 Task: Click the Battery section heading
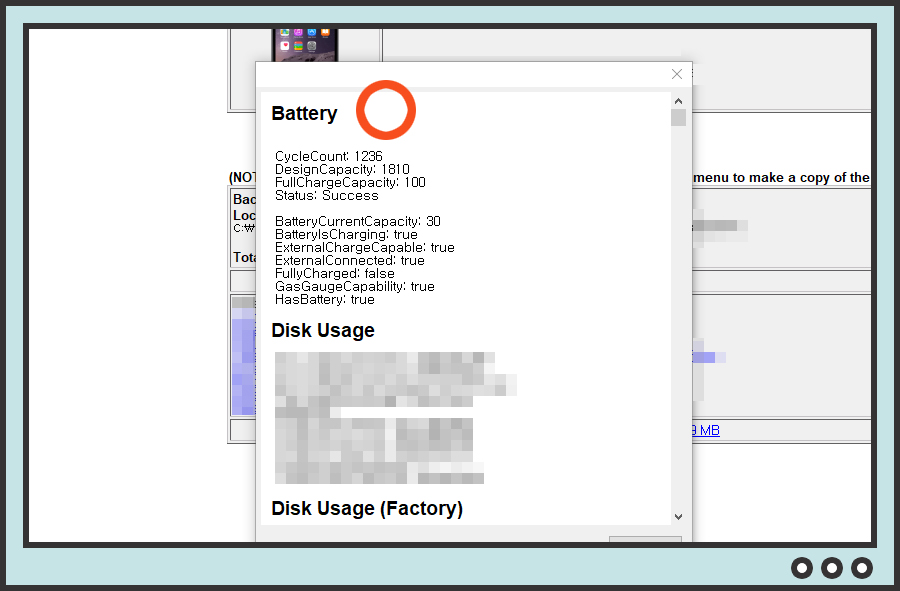tap(304, 114)
